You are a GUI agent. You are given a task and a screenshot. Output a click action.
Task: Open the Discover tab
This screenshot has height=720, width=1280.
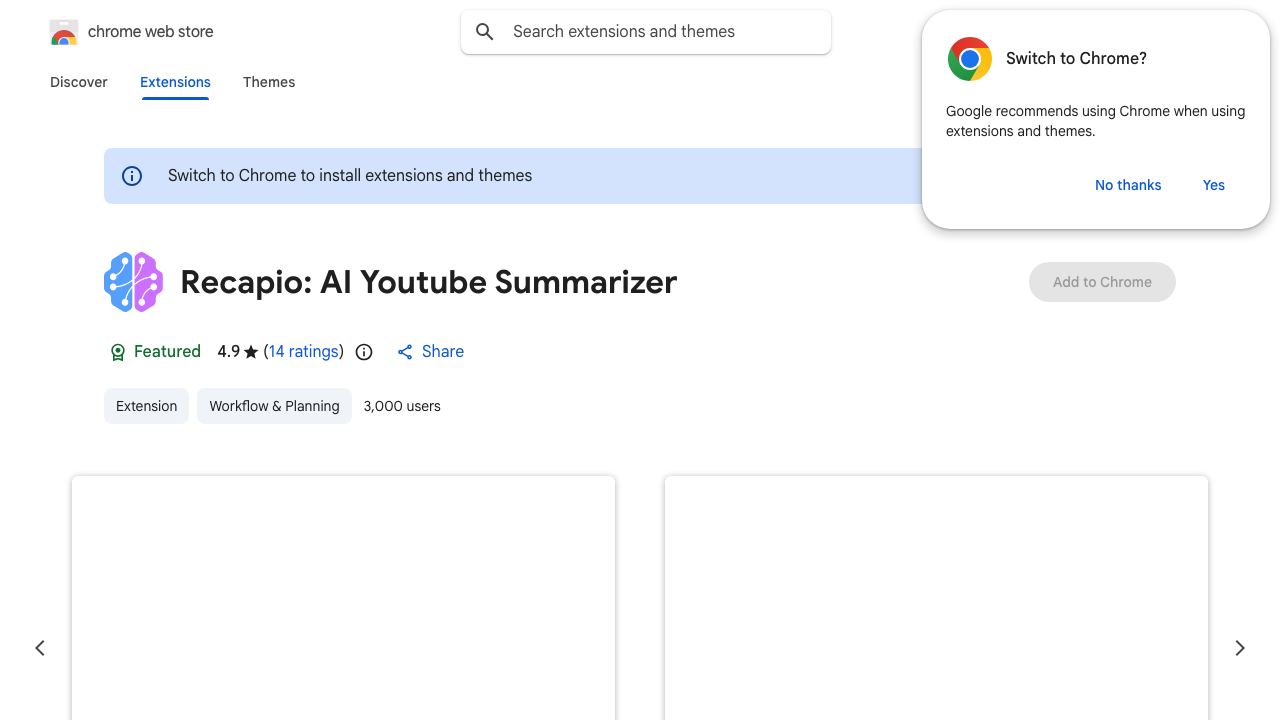coord(79,82)
